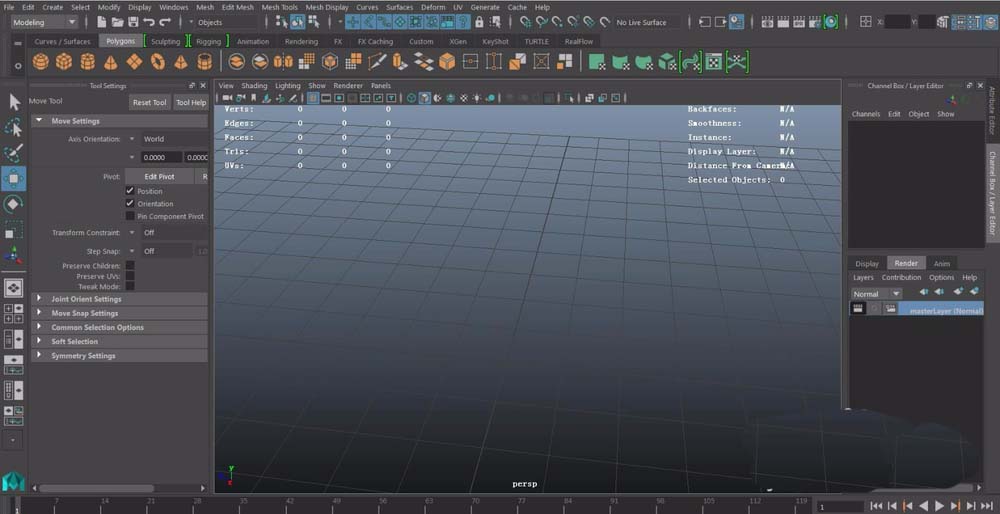Toggle the Preserve Children checkbox
Screen dimensions: 1000x514
[x=130, y=266]
